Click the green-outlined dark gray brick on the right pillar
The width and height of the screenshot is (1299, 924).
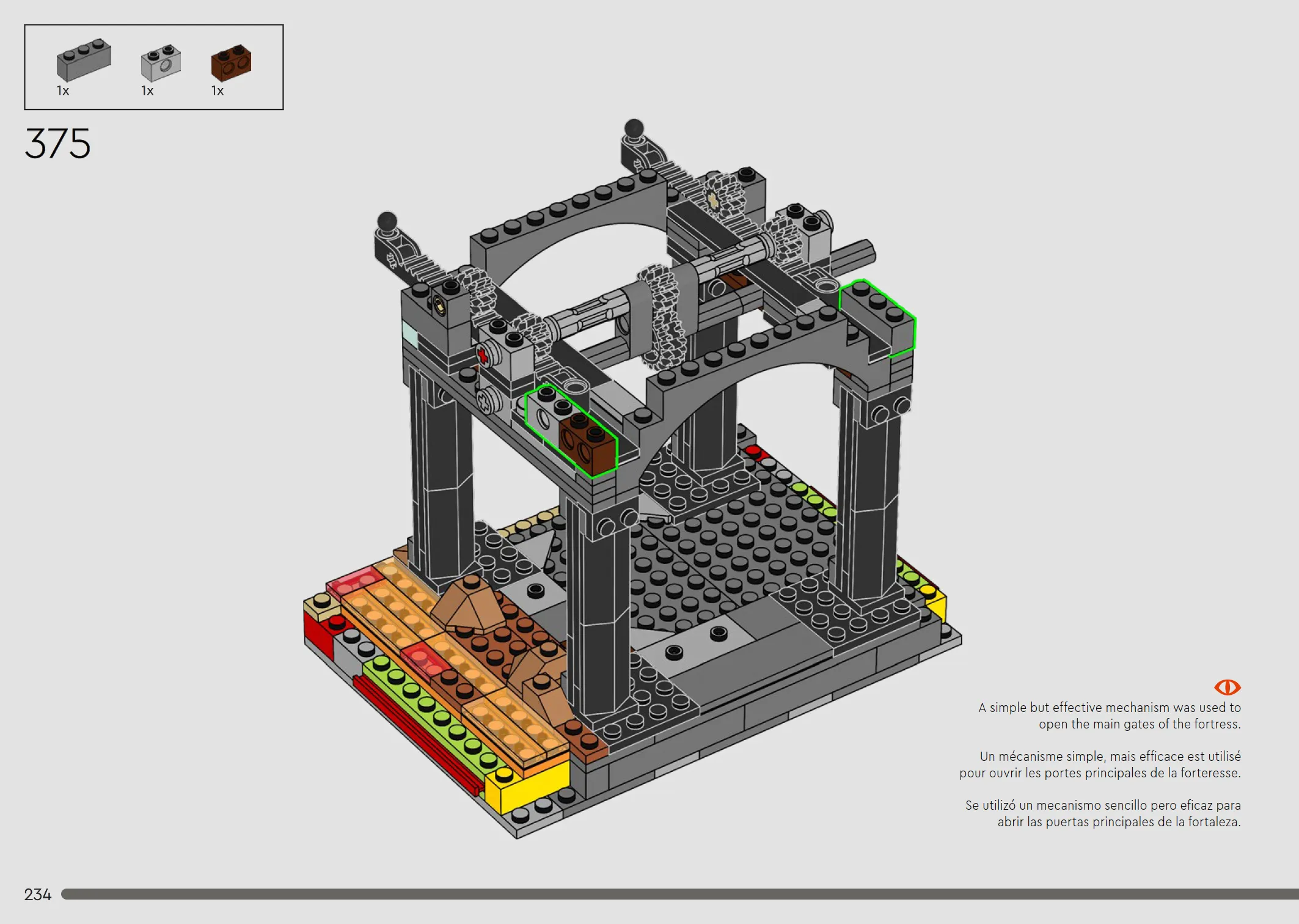pyautogui.click(x=877, y=318)
